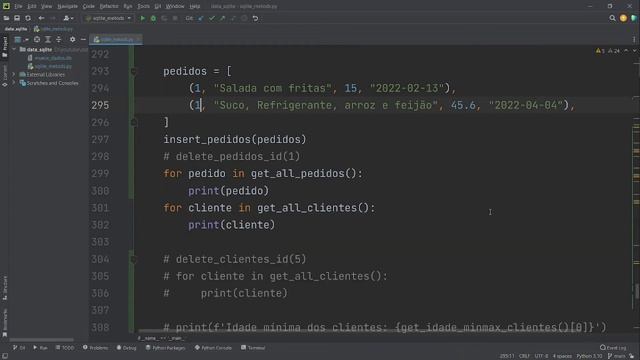The image size is (640, 360).
Task: Fold the pedidos list at line 293
Action: [x=134, y=71]
